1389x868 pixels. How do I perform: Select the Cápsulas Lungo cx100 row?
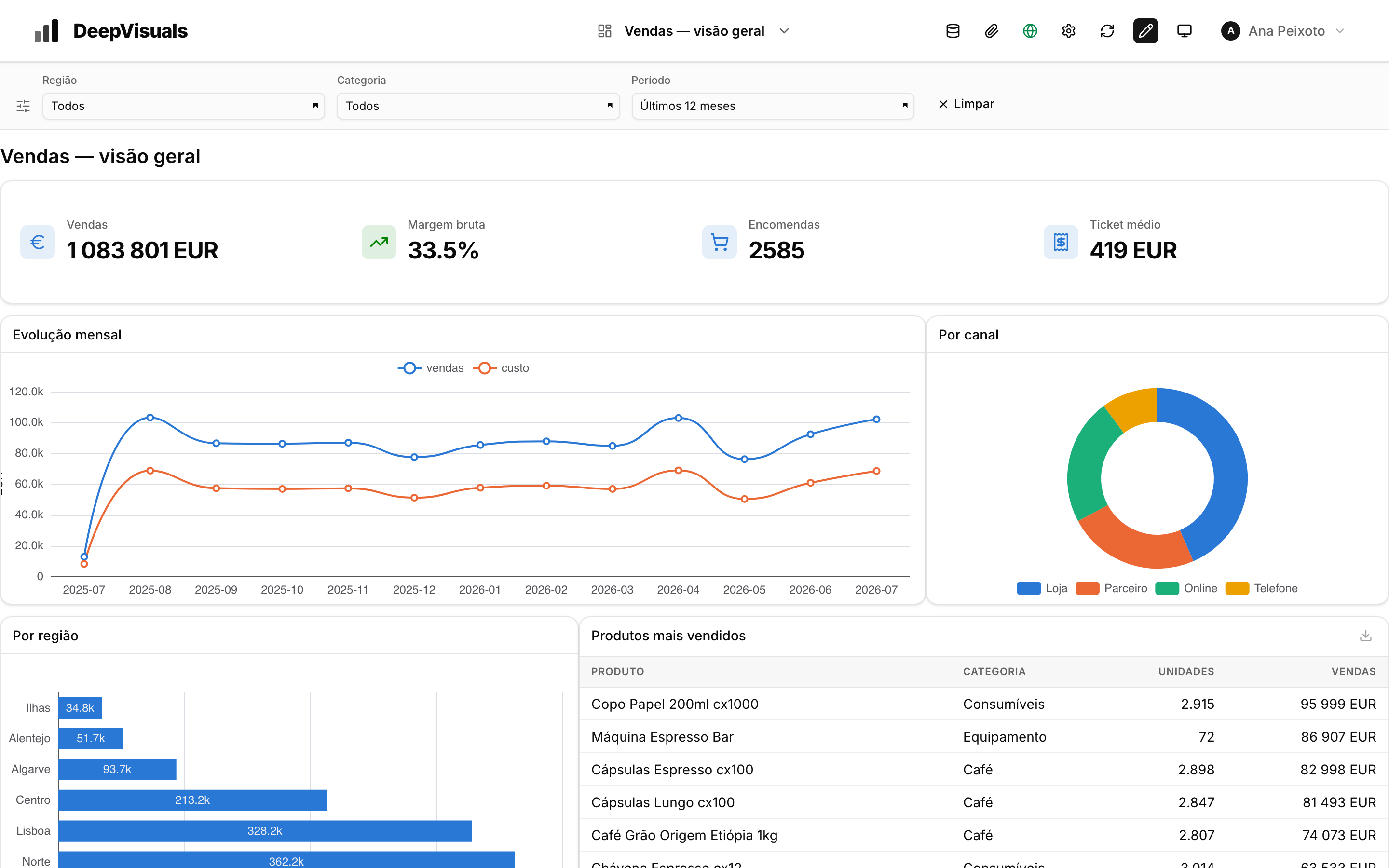click(x=983, y=802)
